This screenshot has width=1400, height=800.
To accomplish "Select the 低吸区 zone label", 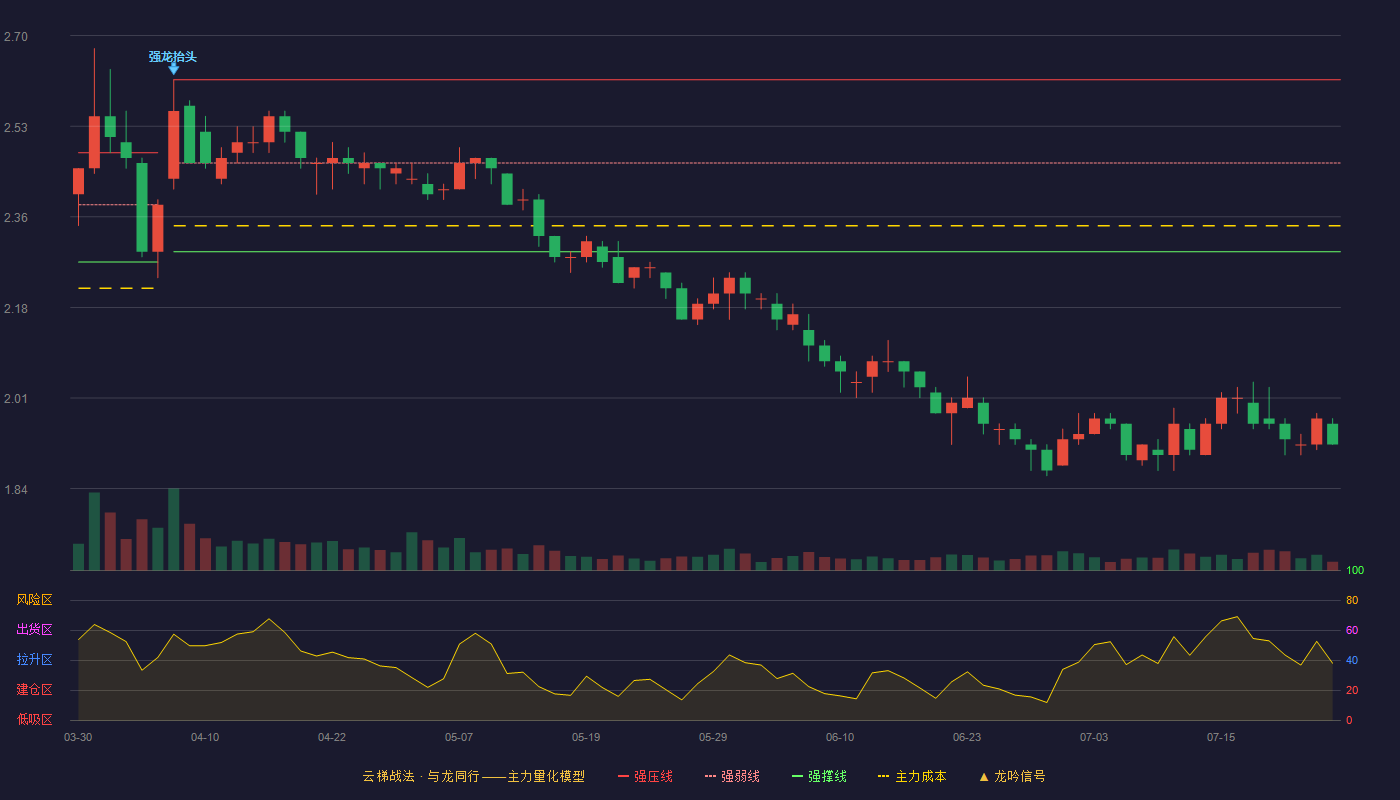I will tap(34, 720).
